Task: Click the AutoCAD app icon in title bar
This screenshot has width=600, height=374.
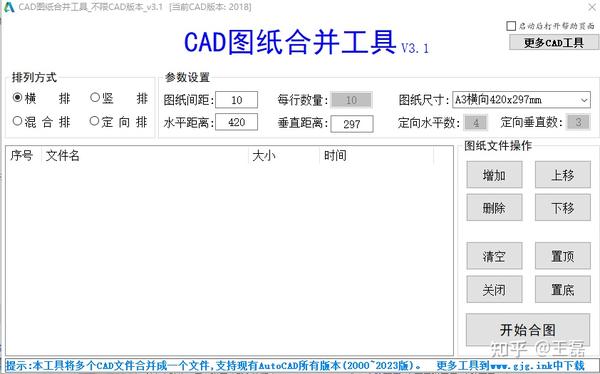Action: point(8,7)
